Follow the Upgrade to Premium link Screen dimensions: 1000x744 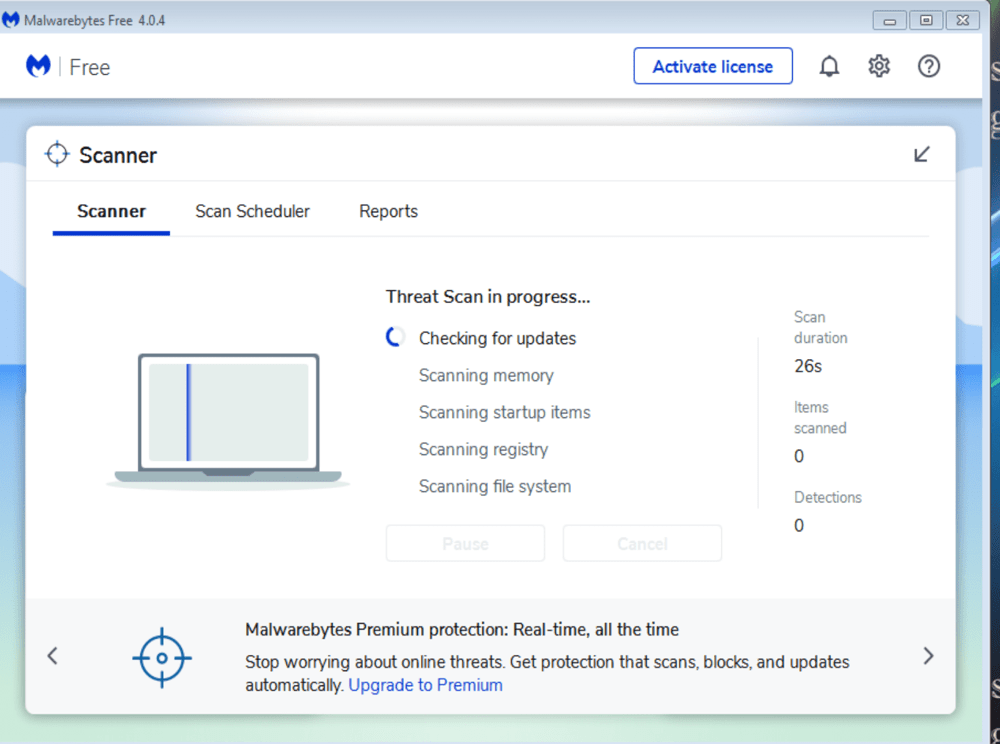pyautogui.click(x=425, y=685)
